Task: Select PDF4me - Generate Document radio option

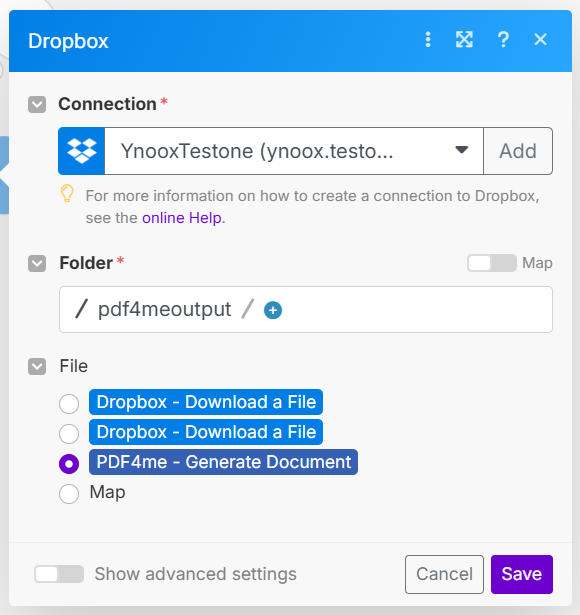Action: (x=69, y=464)
